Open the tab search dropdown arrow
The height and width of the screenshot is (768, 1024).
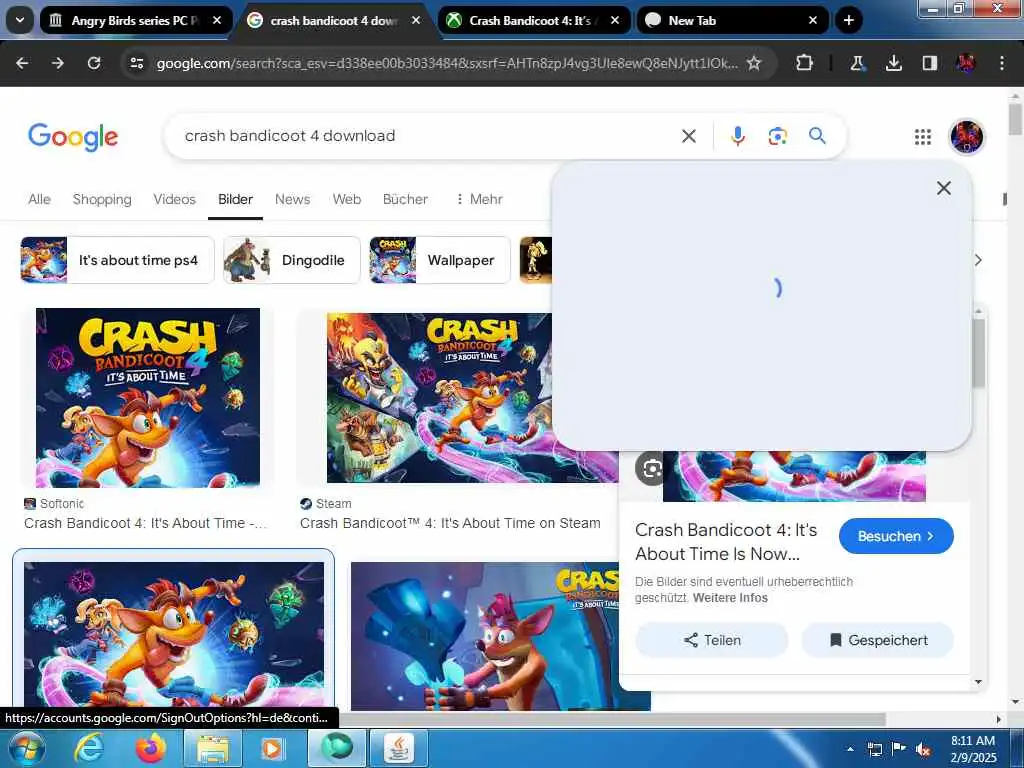coord(20,20)
